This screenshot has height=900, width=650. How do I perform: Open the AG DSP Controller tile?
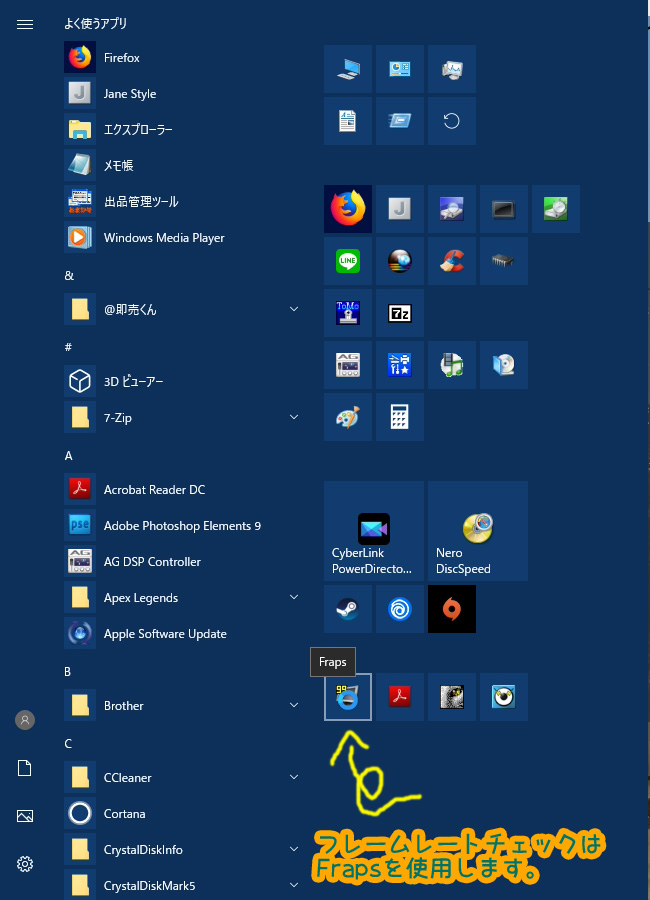(347, 365)
